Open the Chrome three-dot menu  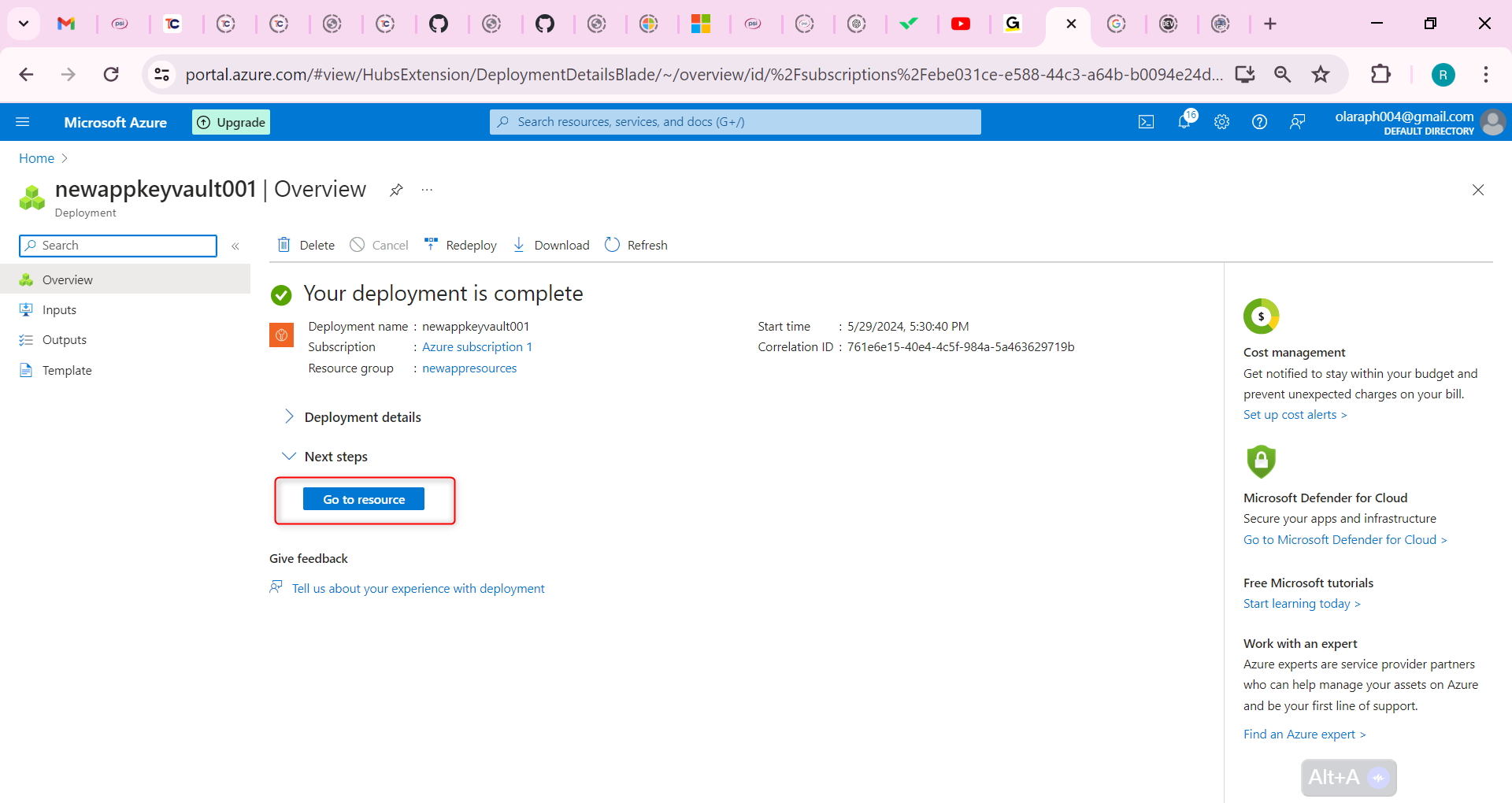coord(1486,75)
